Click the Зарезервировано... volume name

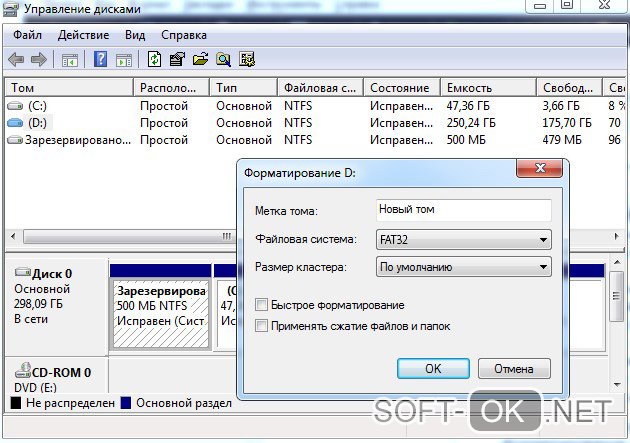(78, 140)
